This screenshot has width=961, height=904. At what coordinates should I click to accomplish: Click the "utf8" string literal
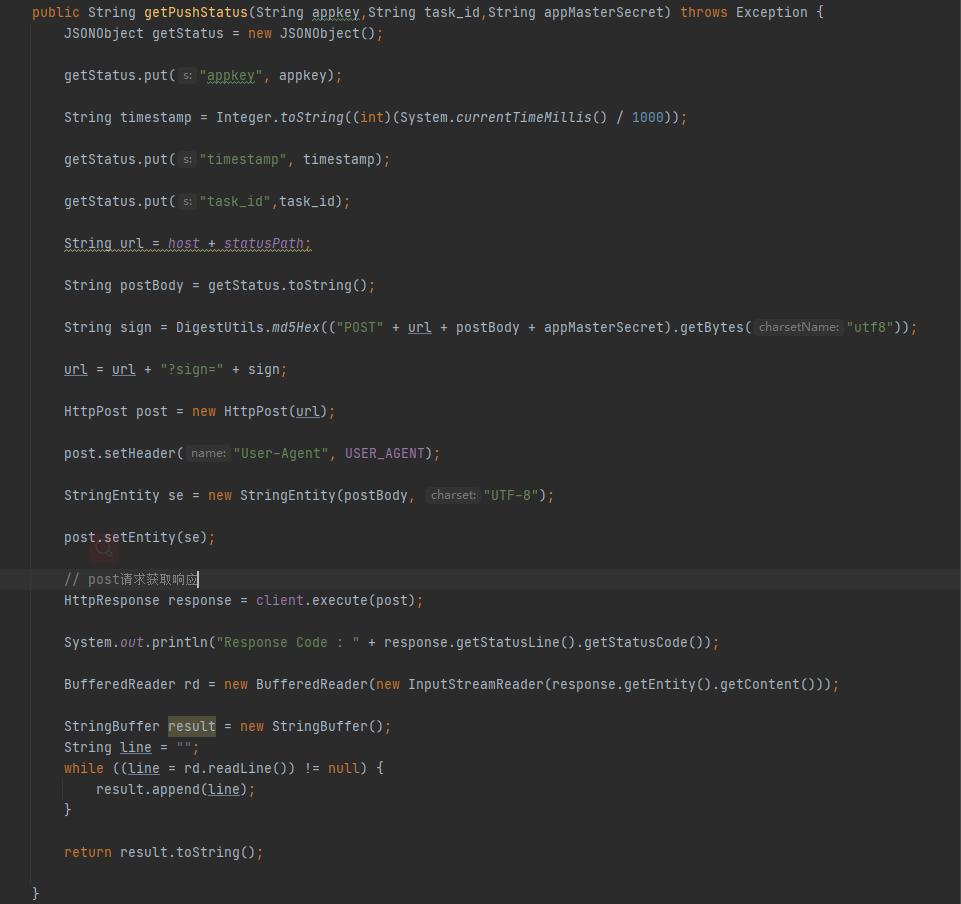[870, 327]
